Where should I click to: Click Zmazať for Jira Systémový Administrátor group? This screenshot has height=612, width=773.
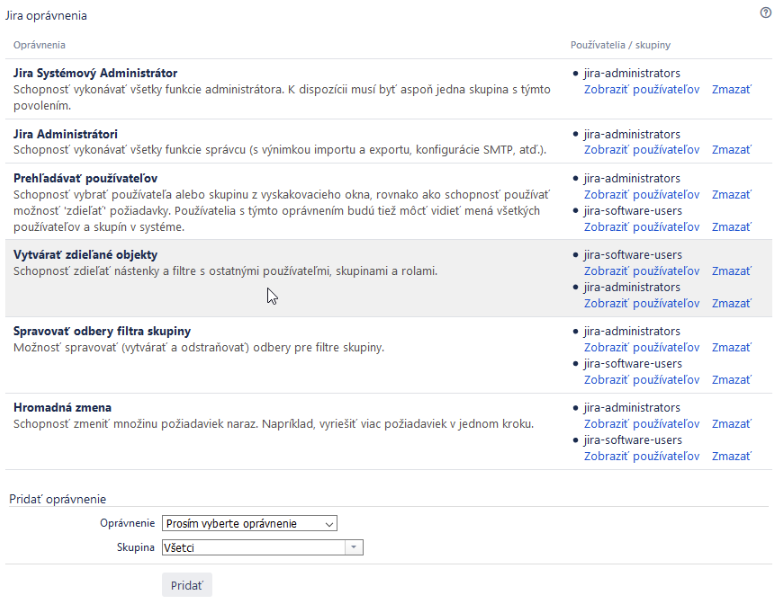coord(731,89)
